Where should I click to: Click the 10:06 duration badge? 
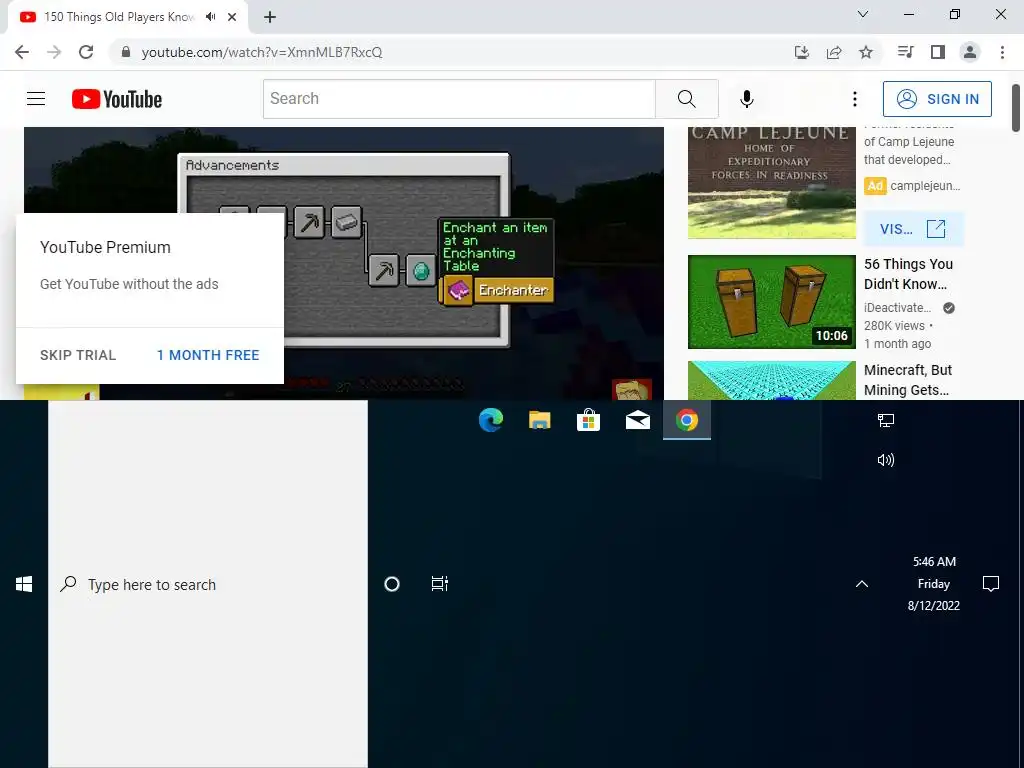(x=831, y=336)
